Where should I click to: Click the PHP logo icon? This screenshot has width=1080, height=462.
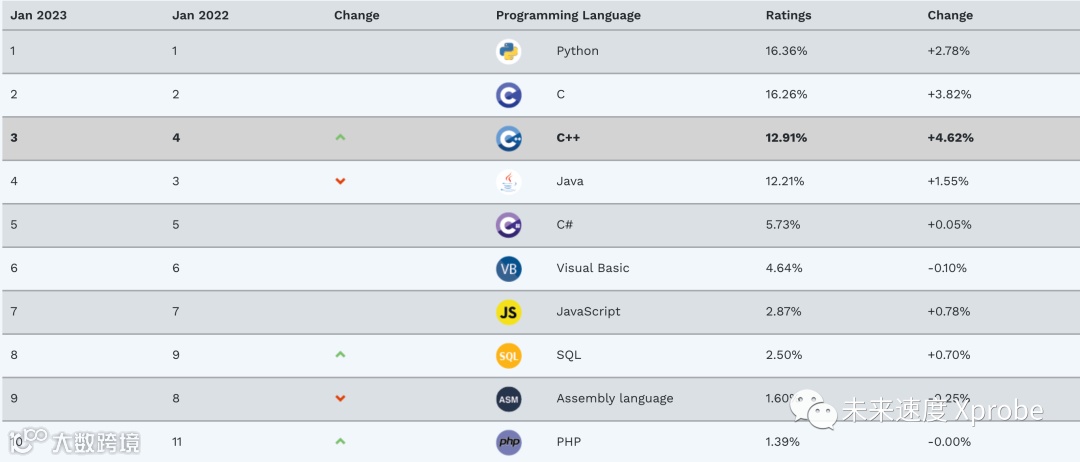pyautogui.click(x=508, y=442)
